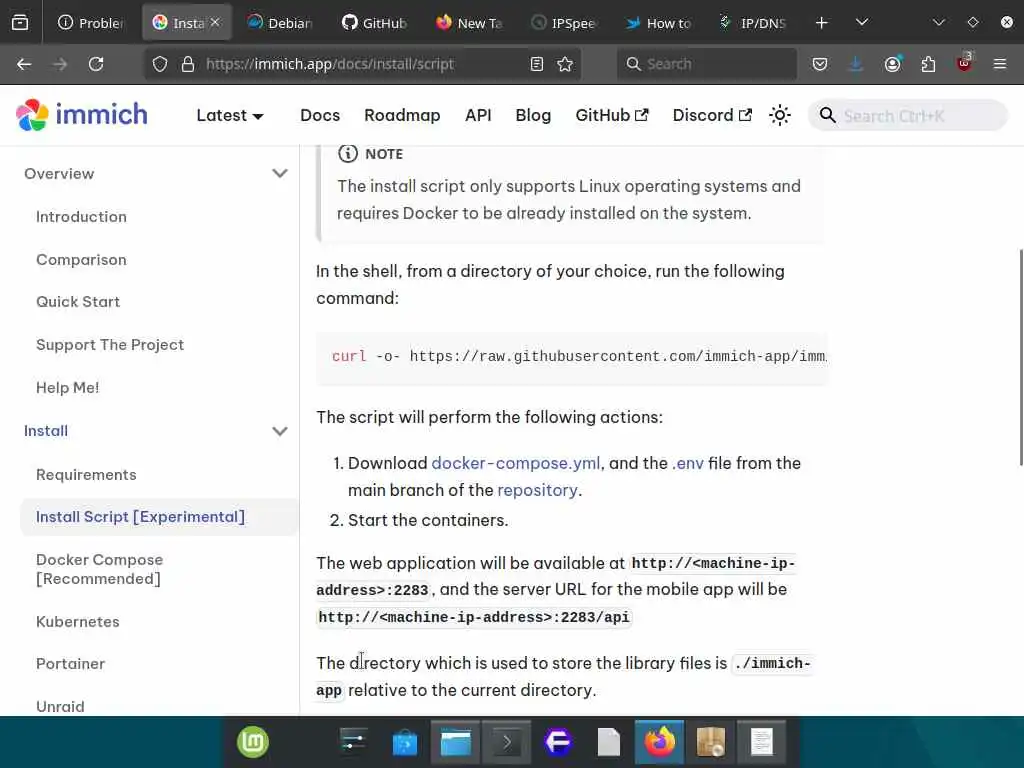This screenshot has height=768, width=1024.
Task: Click the Firefox Search box
Action: click(707, 64)
